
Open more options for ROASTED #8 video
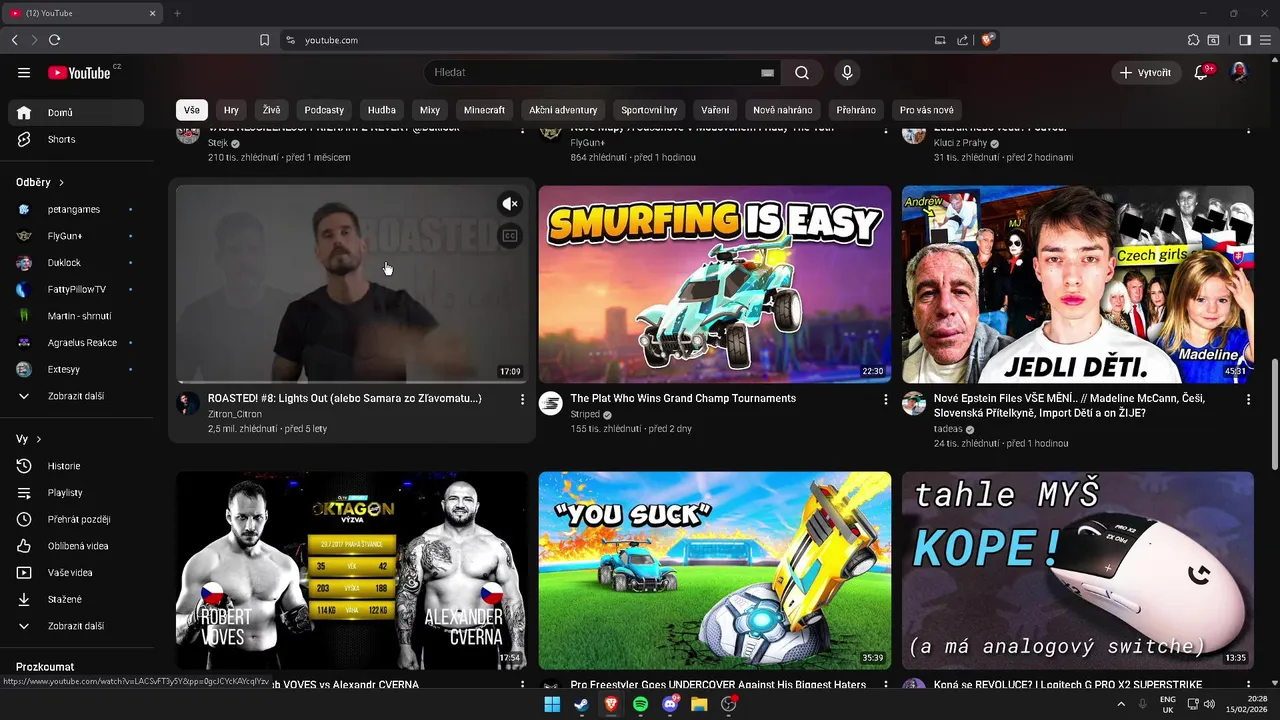[x=522, y=399]
